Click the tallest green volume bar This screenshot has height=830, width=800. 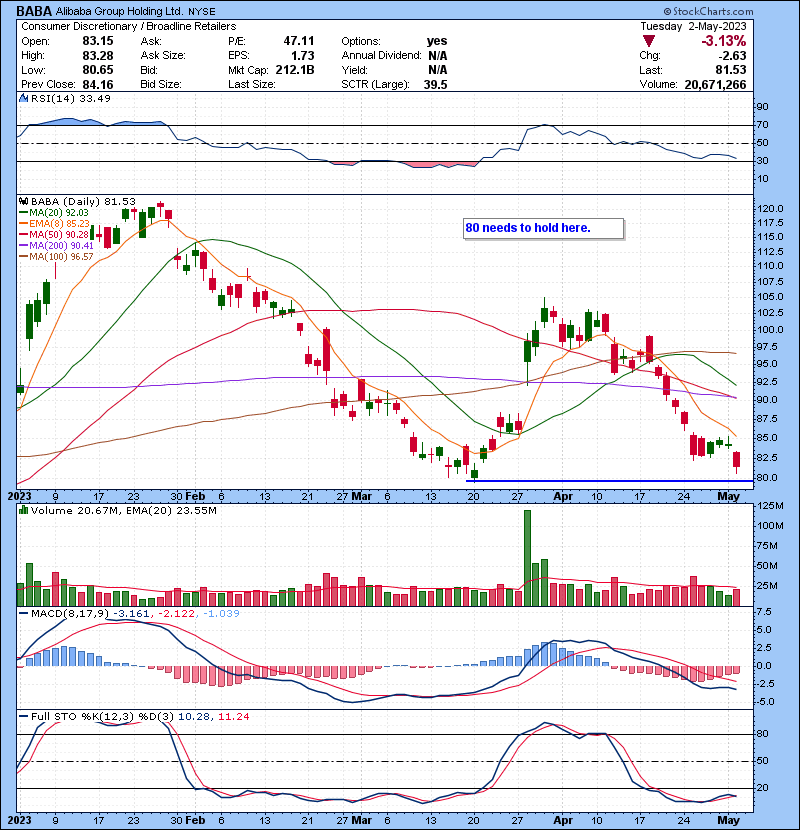pos(527,558)
